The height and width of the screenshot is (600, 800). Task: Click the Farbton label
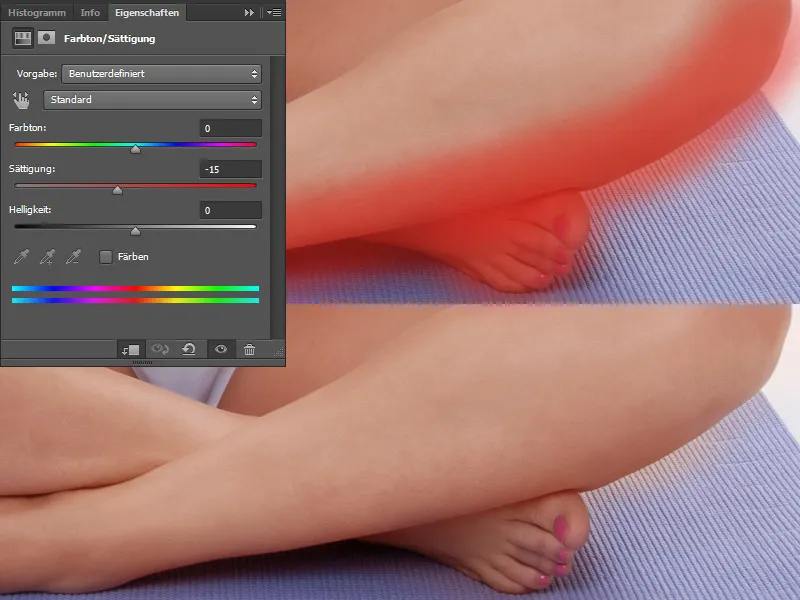point(28,128)
